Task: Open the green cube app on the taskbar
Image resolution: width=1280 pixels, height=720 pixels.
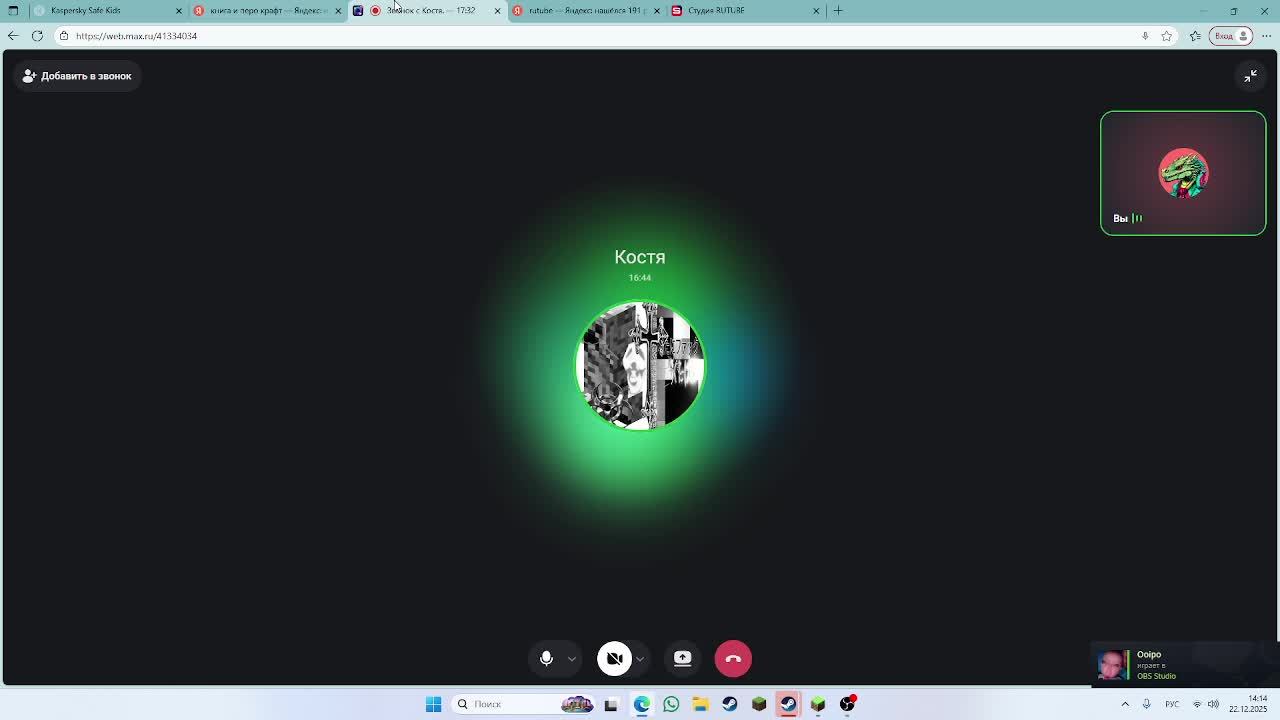Action: point(818,704)
